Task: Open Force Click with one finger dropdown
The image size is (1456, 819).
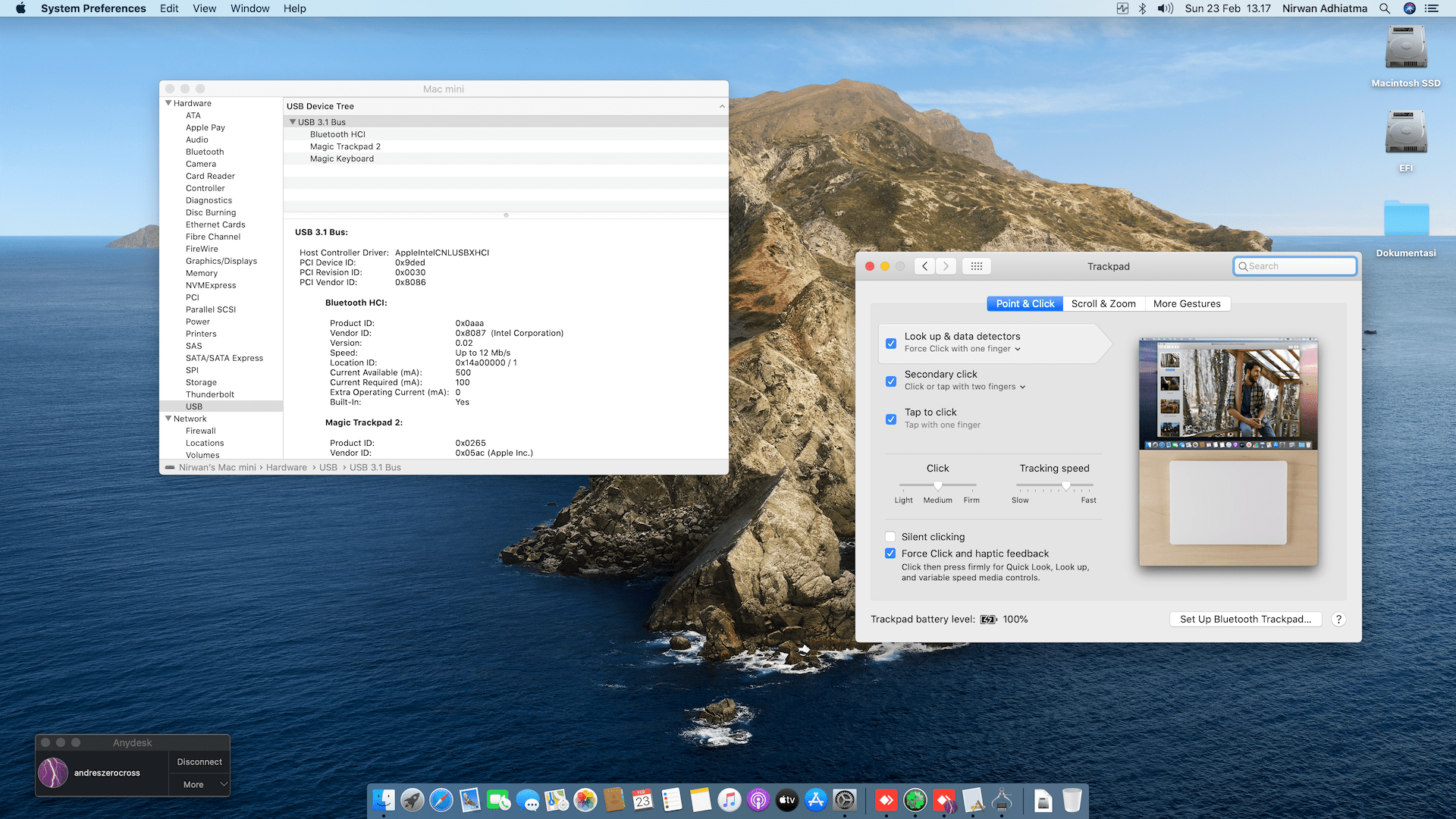Action: point(962,349)
